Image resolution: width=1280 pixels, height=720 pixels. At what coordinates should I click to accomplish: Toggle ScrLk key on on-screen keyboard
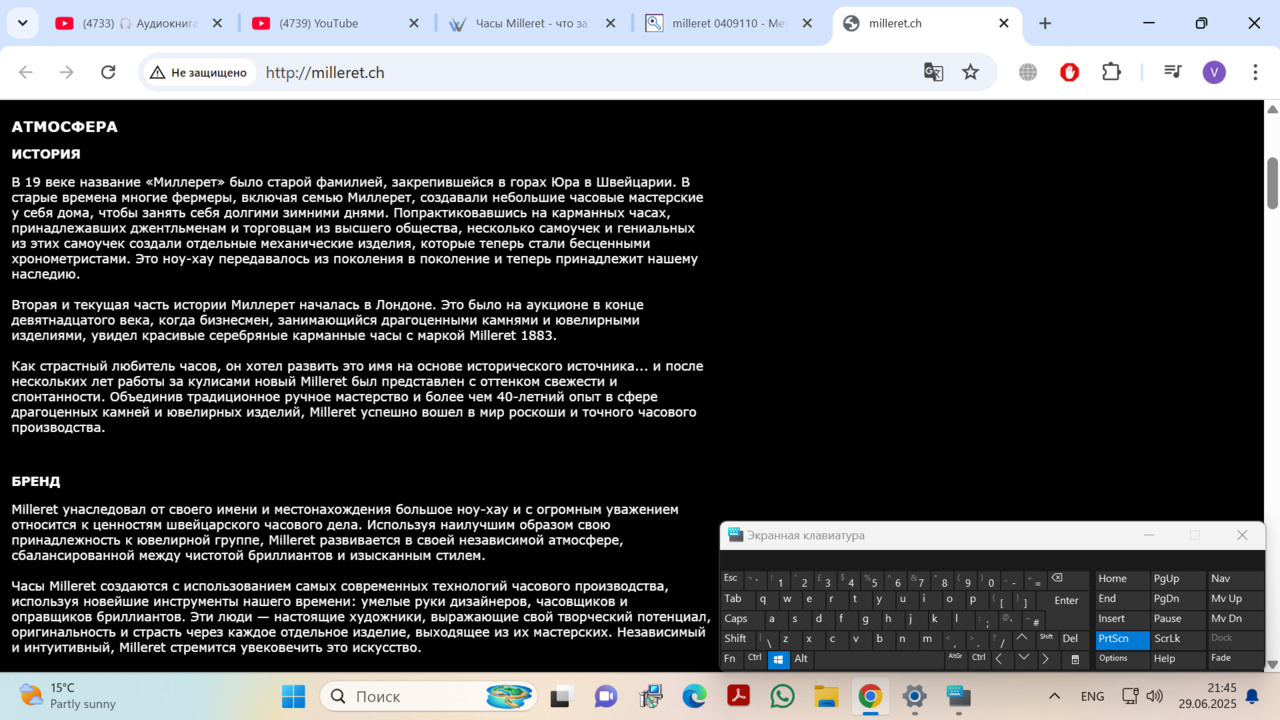pos(1177,638)
